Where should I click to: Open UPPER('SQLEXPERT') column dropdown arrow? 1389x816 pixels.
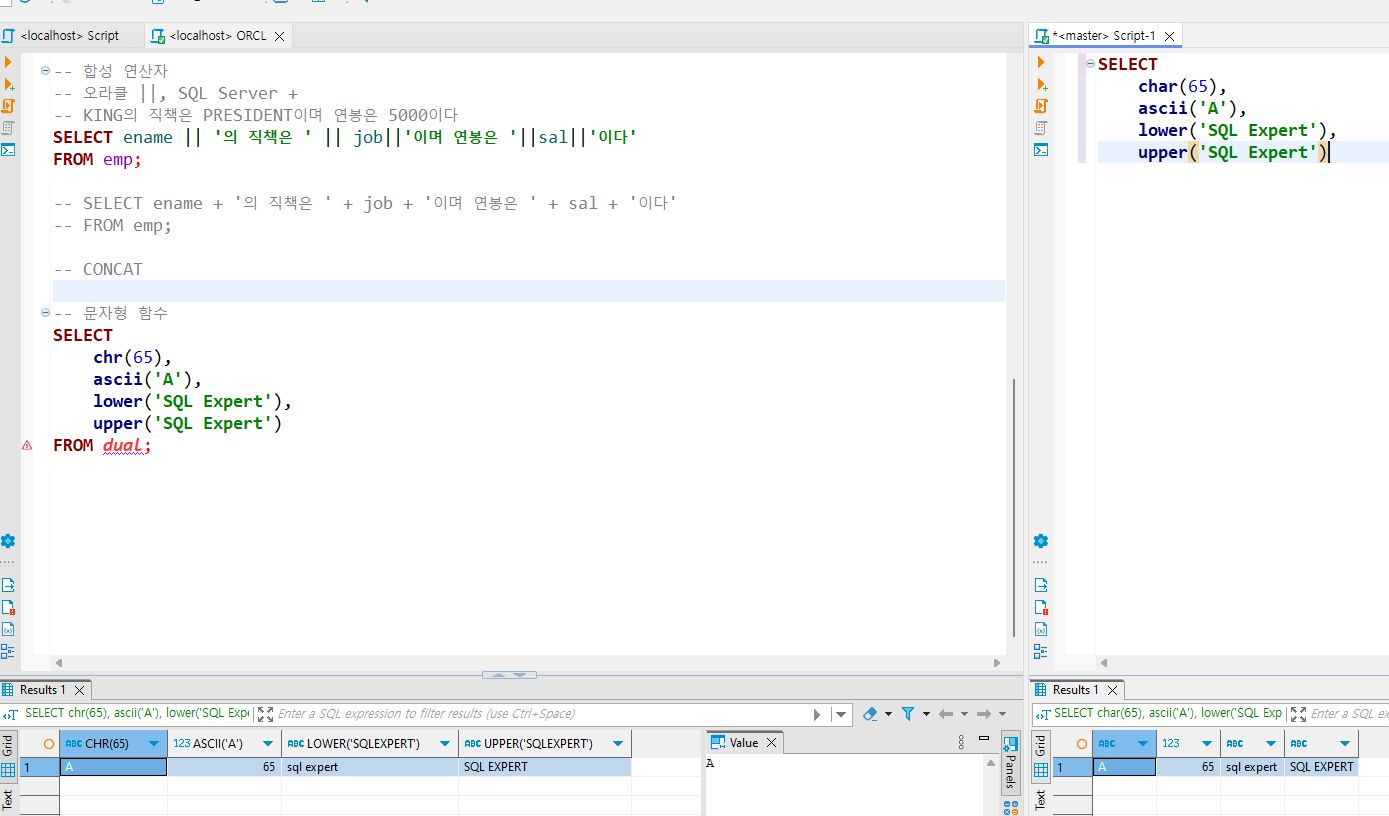coord(618,744)
